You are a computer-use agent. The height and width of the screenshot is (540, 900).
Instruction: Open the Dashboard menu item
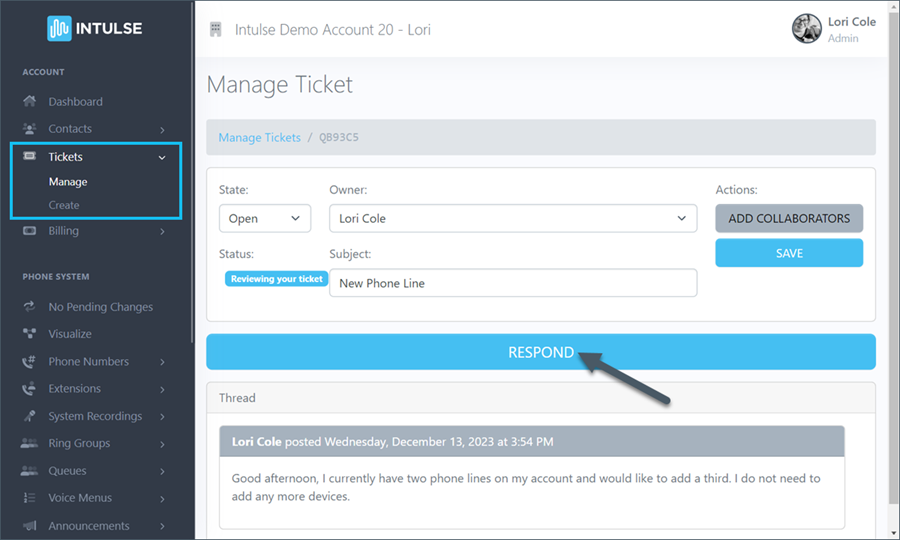[75, 102]
